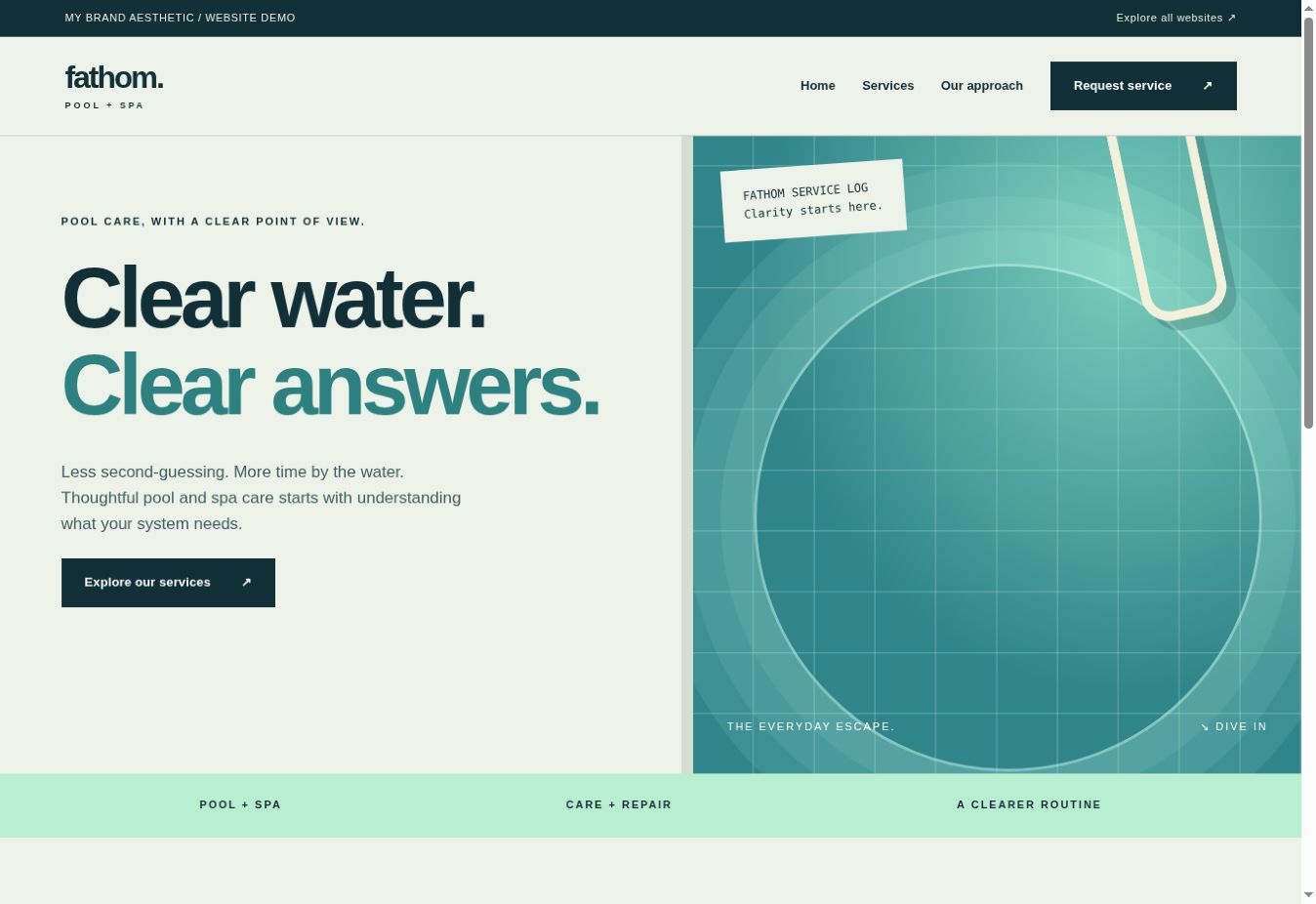Click the POOL + SPA strip label
The image size is (1316, 904).
pos(240,804)
